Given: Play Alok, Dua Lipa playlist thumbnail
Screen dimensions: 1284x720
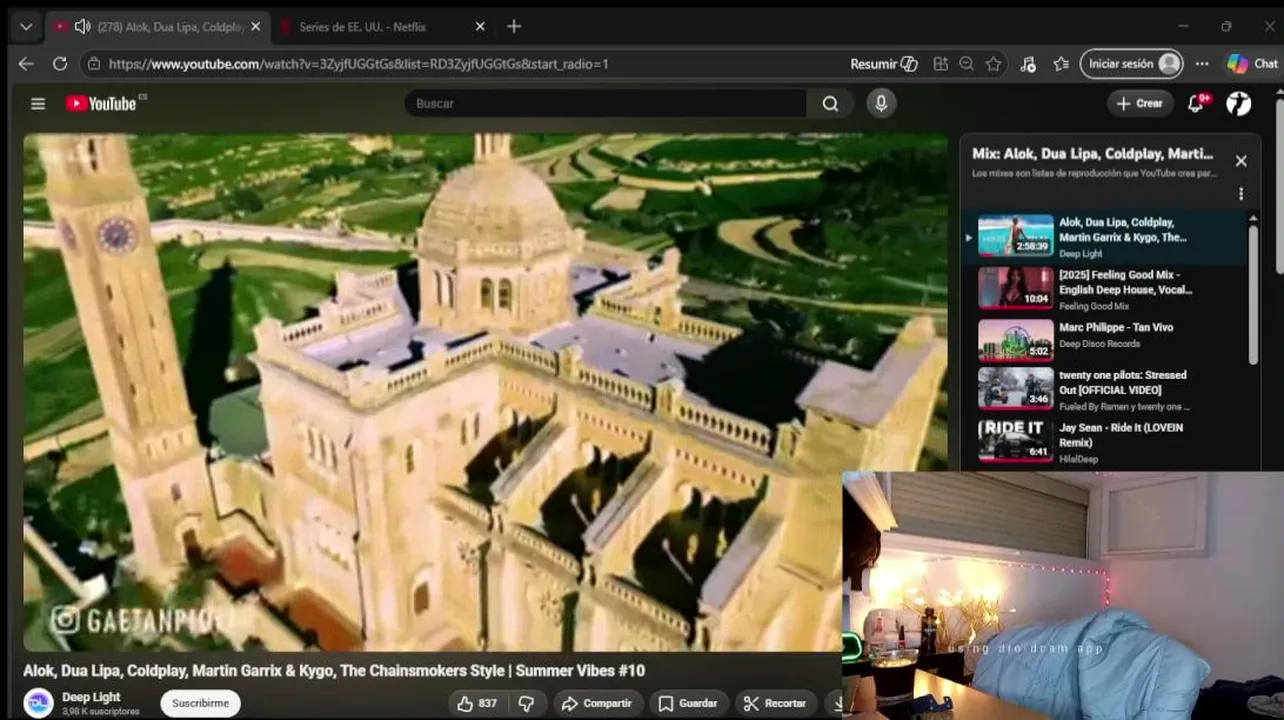Looking at the screenshot, I should coord(1015,236).
